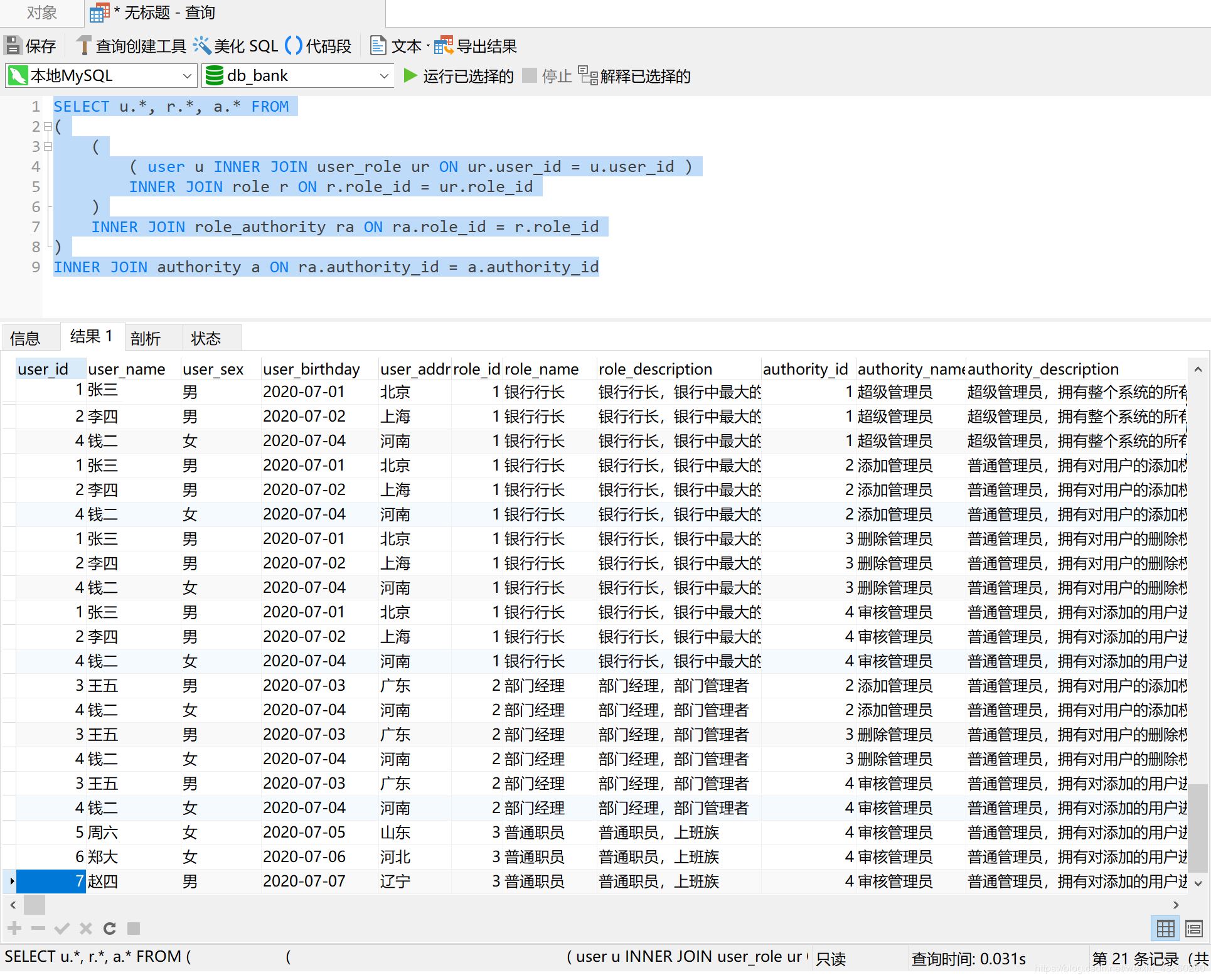1211x980 pixels.
Task: Click Beautify SQL (美化 SQL) icon
Action: pyautogui.click(x=201, y=46)
